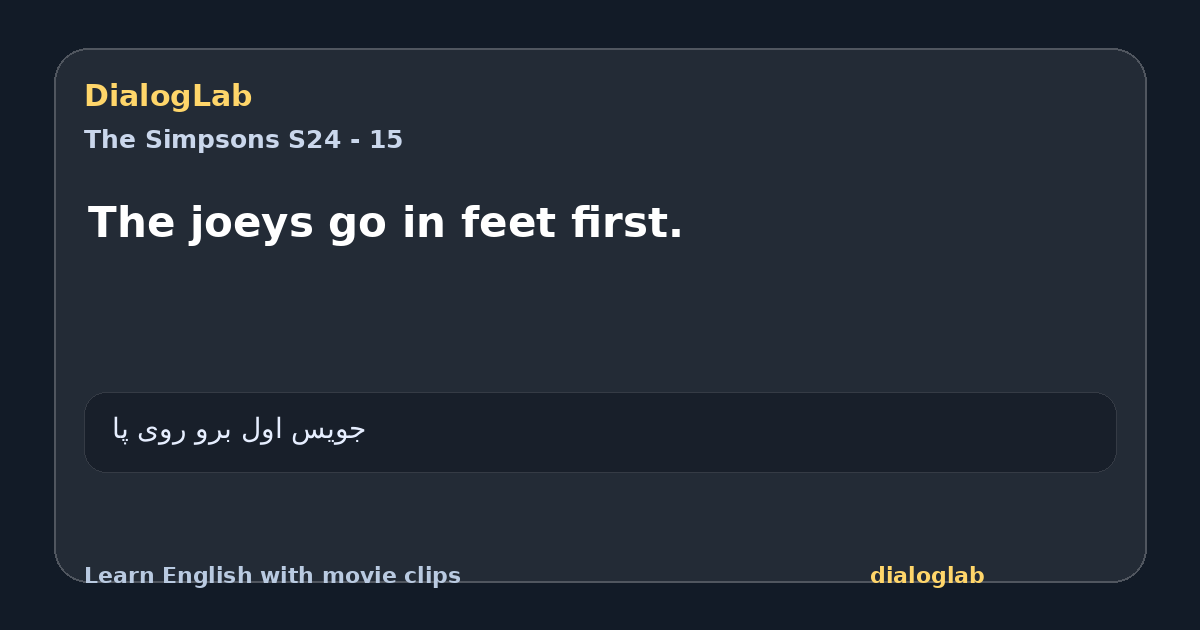Click the sentence The joeys go in feet first
The width and height of the screenshot is (1200, 630).
tap(385, 223)
